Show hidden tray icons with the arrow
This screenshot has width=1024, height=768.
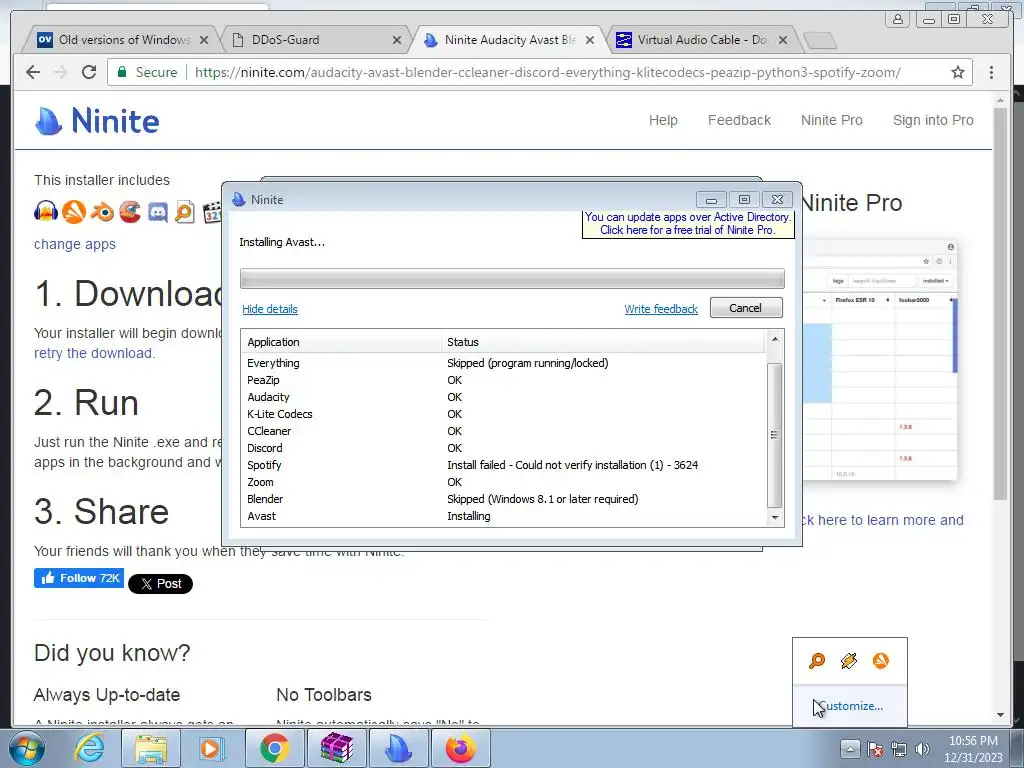tap(850, 749)
